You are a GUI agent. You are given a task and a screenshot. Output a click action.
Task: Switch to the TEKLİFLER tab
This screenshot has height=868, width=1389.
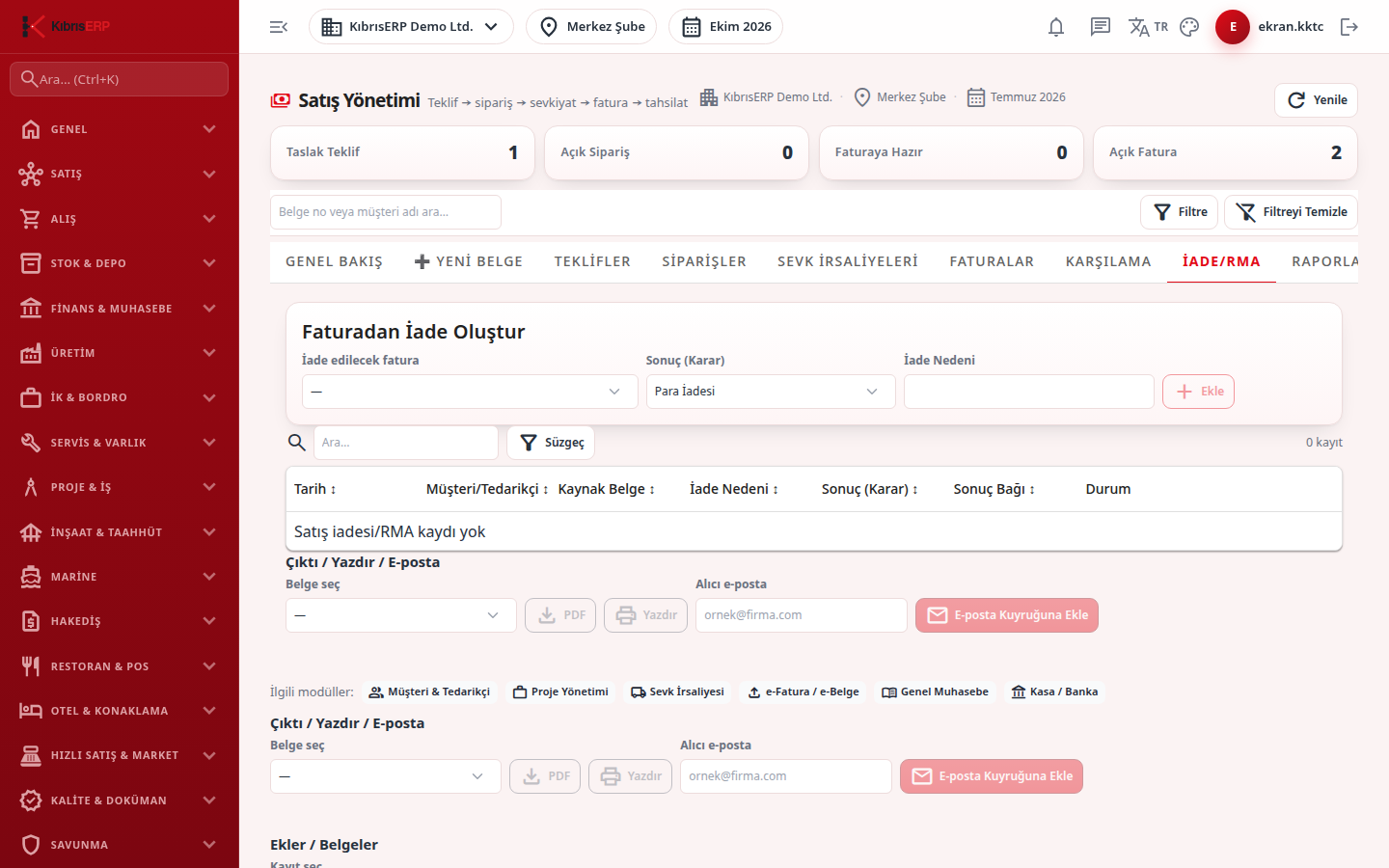click(592, 261)
